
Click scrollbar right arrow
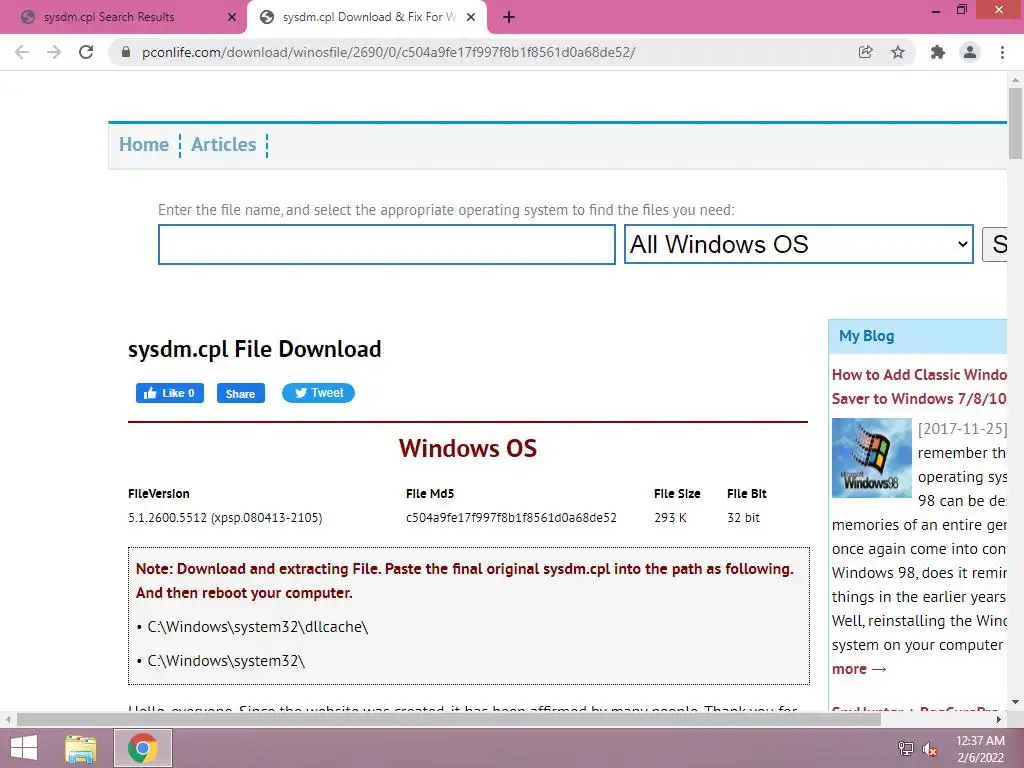tap(999, 720)
